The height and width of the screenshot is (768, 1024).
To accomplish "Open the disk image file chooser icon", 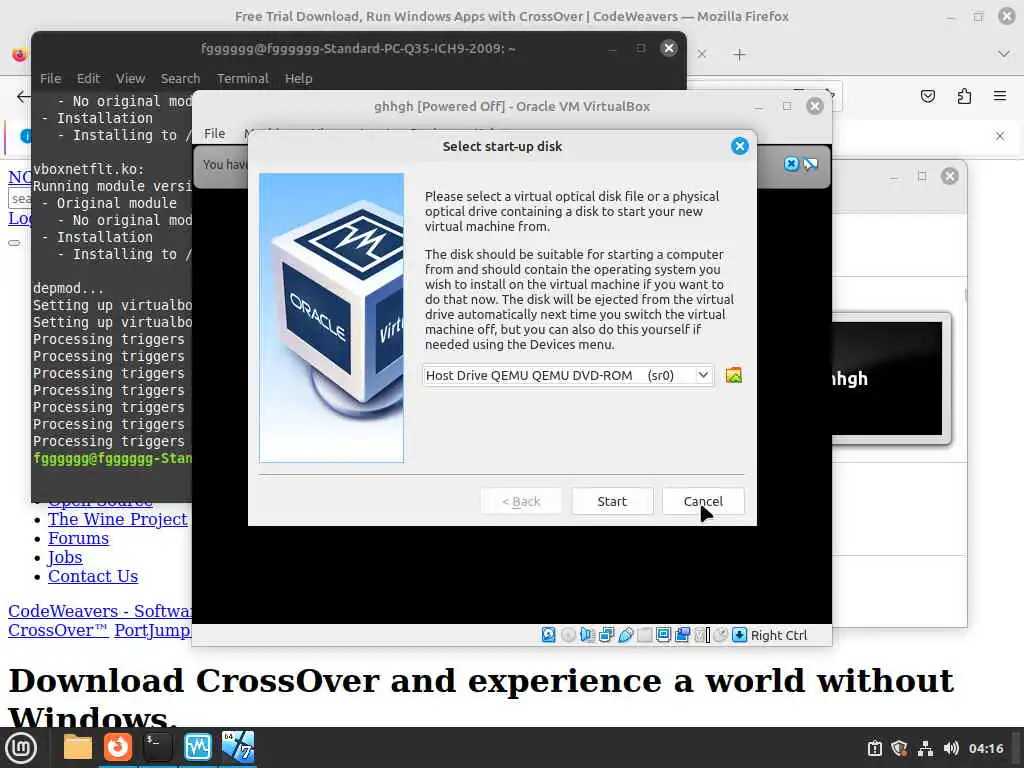I will point(733,376).
